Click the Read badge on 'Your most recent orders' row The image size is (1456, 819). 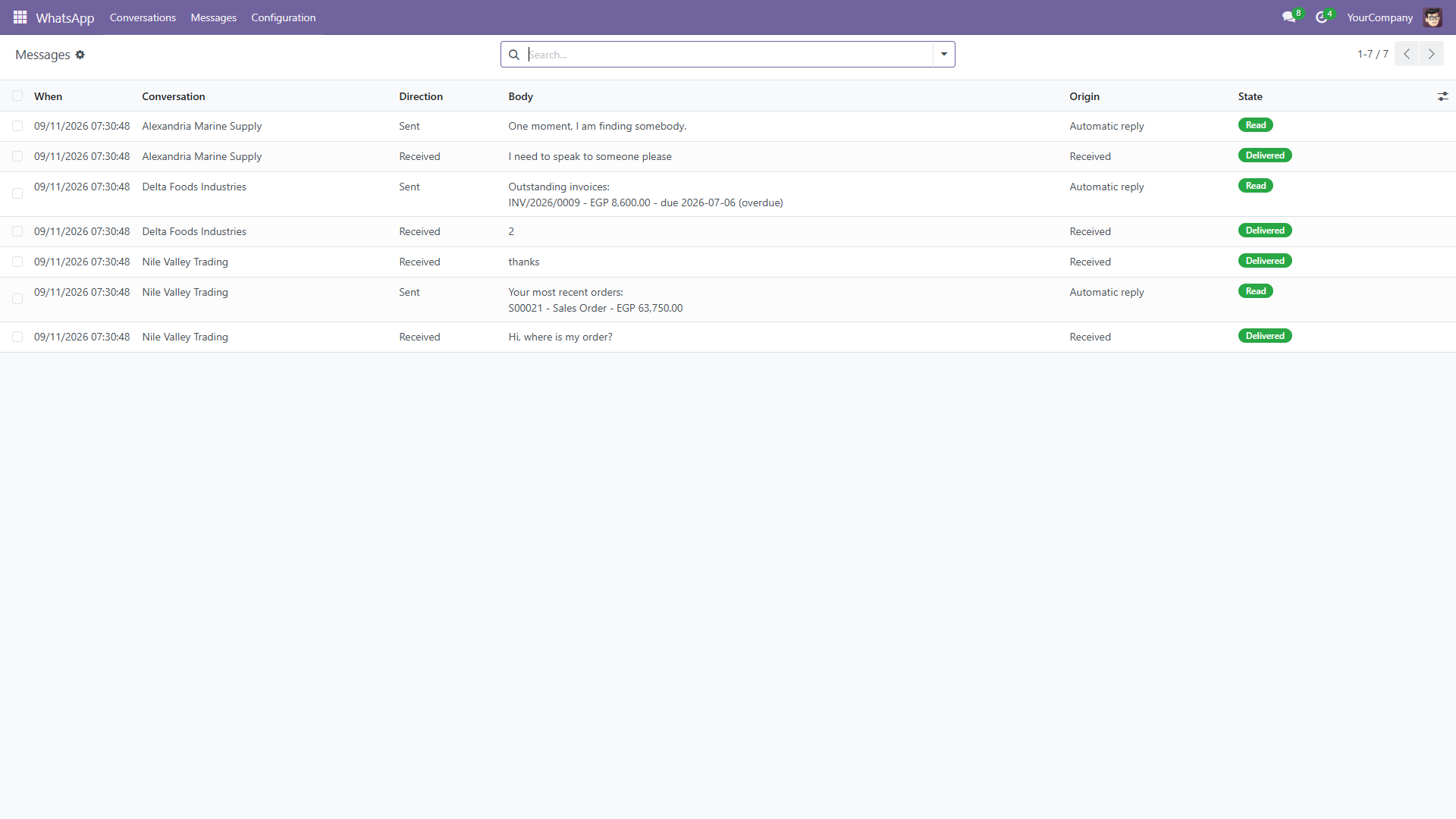tap(1256, 291)
